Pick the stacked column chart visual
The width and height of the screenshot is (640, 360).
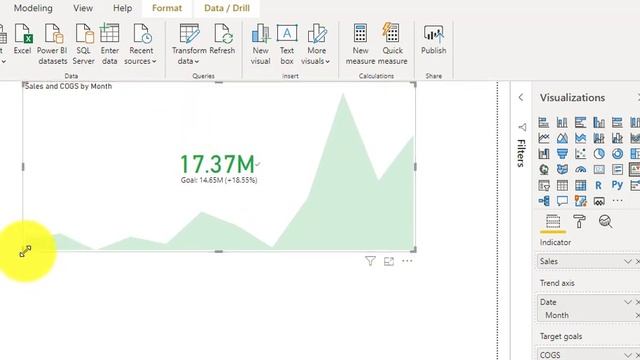(x=562, y=122)
